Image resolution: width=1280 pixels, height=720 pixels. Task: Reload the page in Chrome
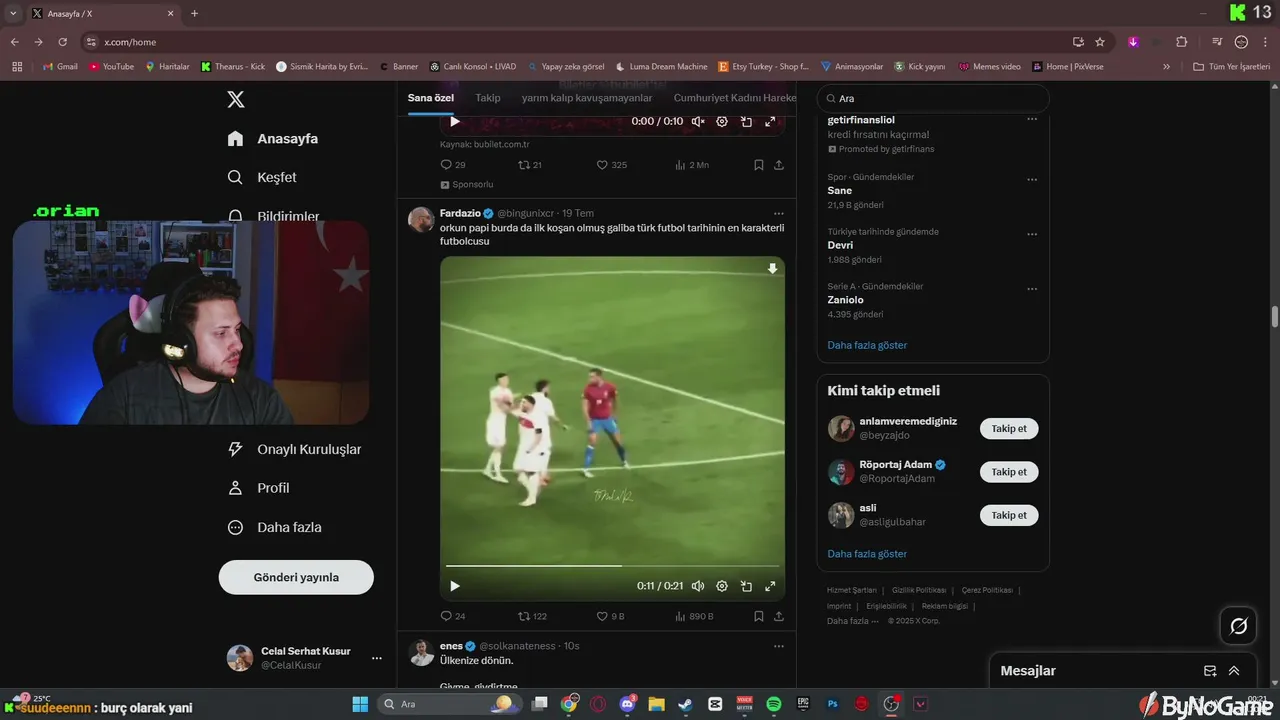62,42
